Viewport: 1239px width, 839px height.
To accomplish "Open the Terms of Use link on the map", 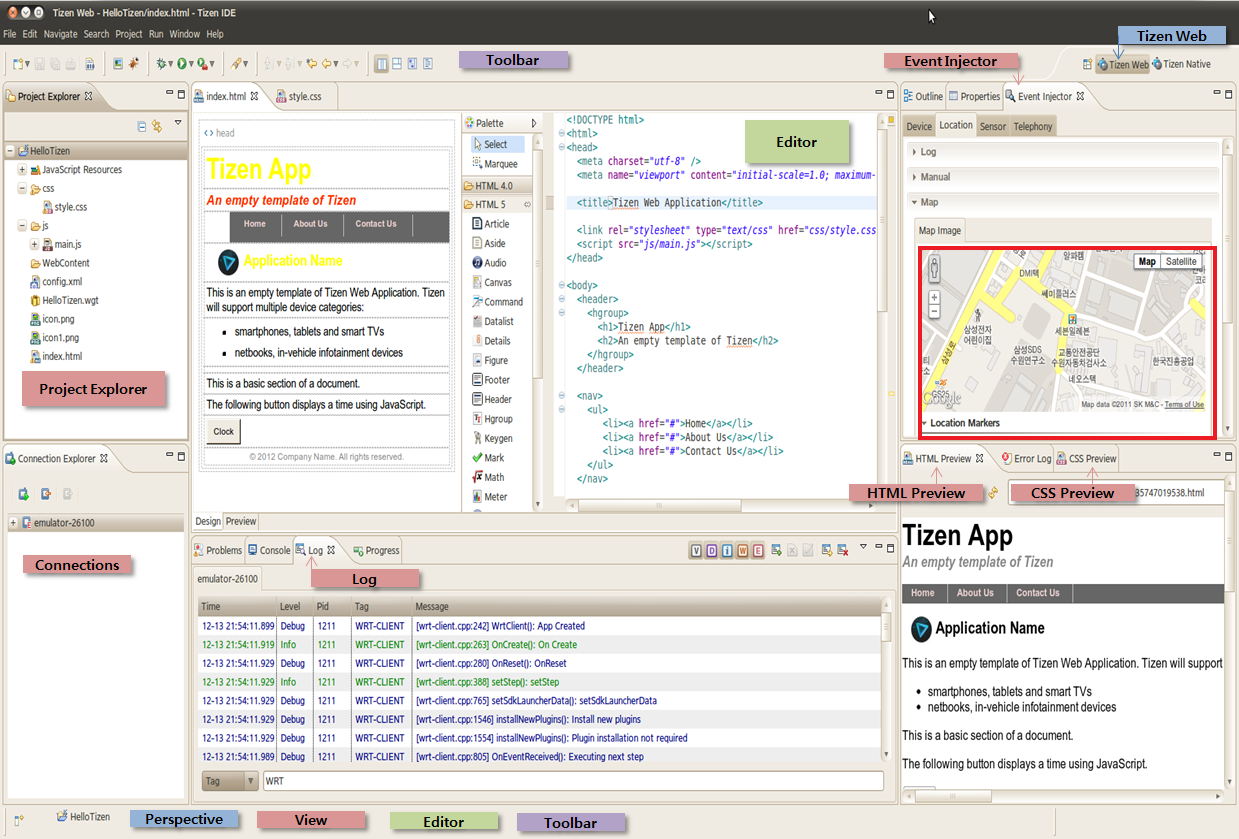I will pos(1185,404).
